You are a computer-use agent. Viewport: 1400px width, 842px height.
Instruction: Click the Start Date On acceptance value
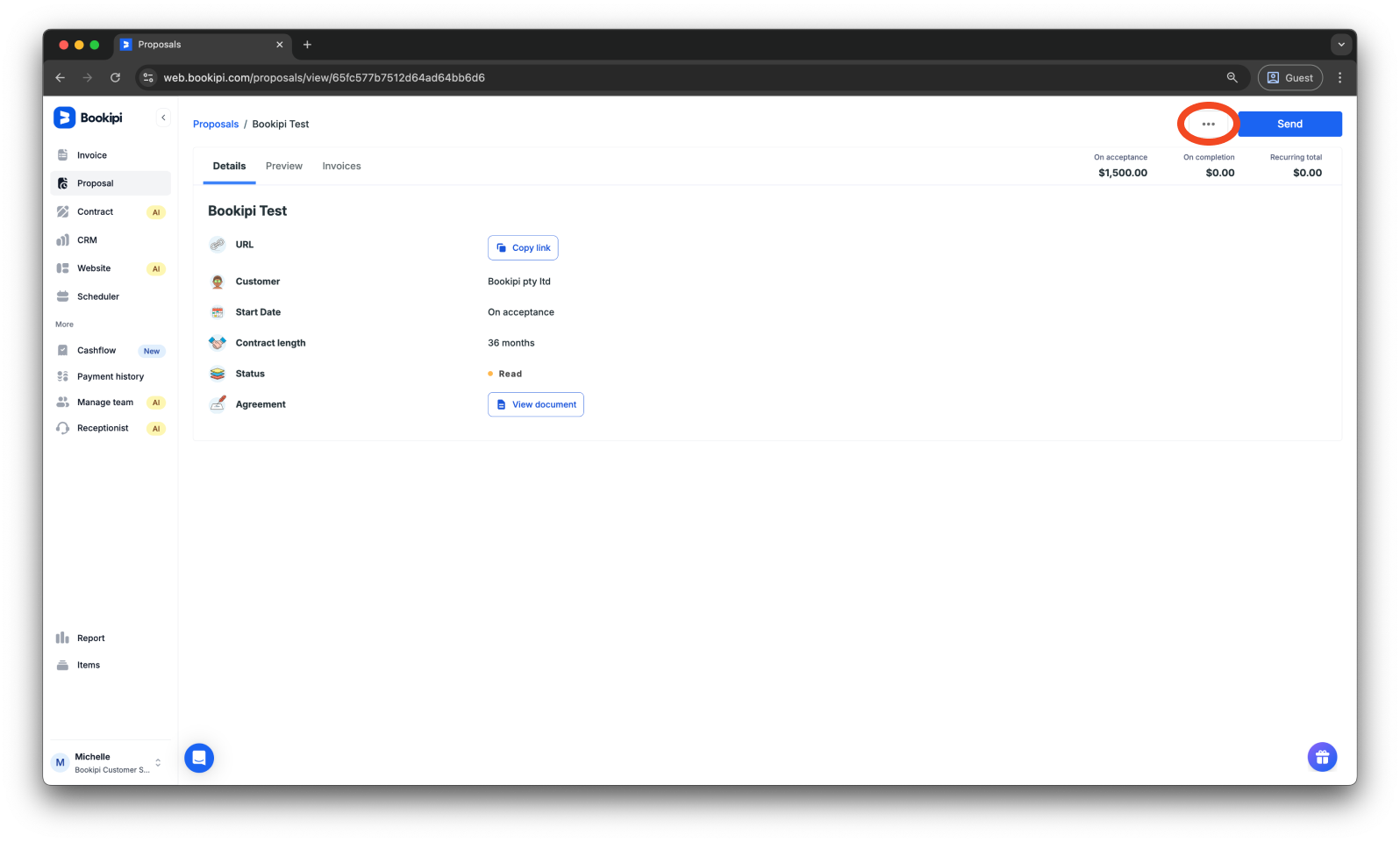click(x=521, y=312)
